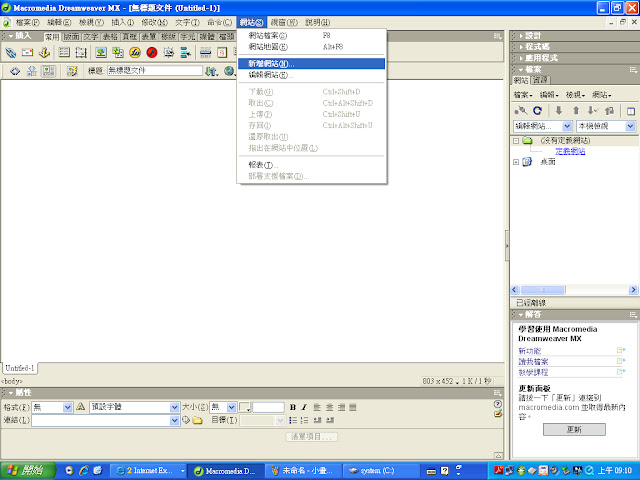Select 新增網站 from the Site menu

point(311,64)
